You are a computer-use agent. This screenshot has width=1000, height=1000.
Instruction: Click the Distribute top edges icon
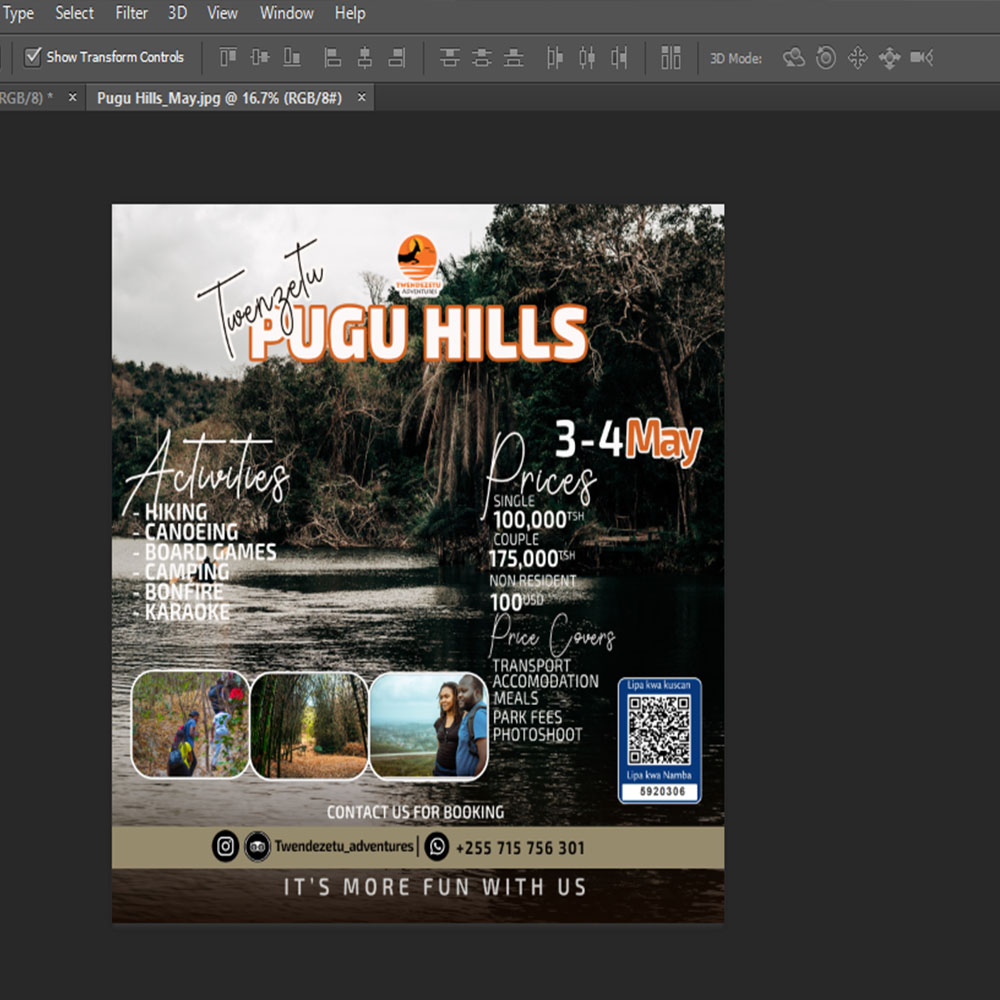pos(450,58)
